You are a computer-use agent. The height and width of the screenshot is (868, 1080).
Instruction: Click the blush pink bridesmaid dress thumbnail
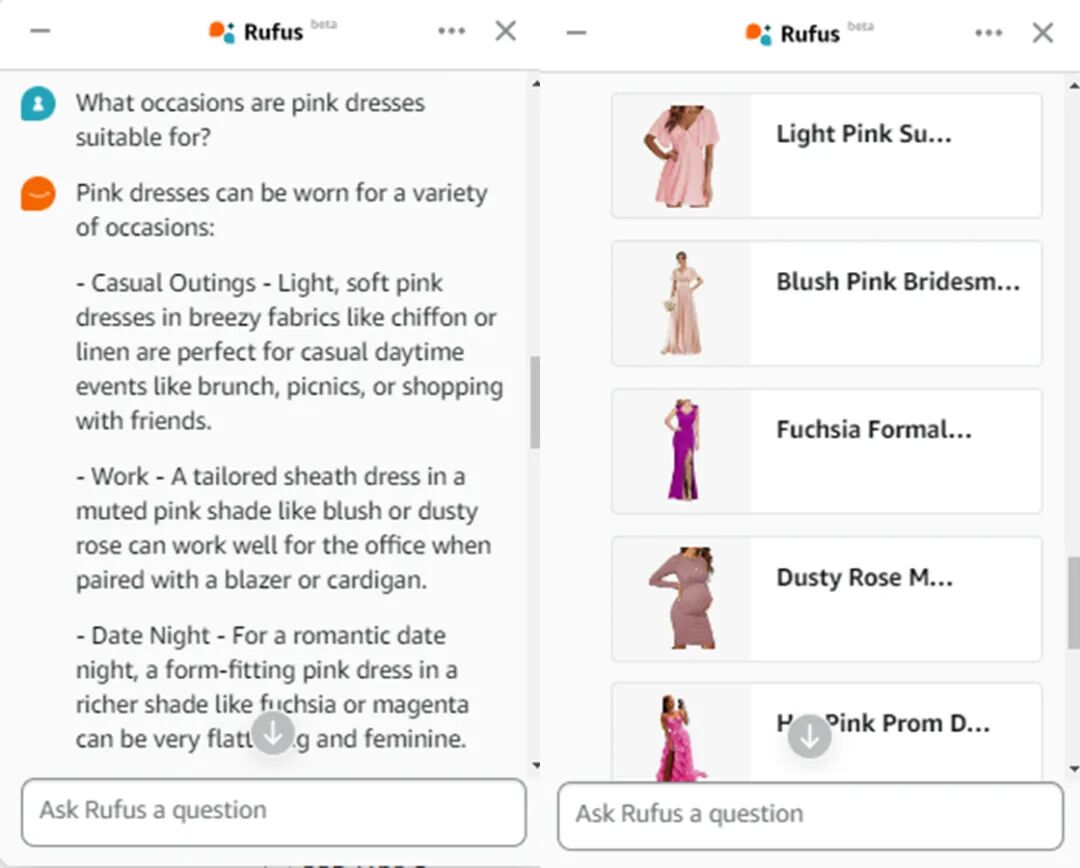(681, 303)
